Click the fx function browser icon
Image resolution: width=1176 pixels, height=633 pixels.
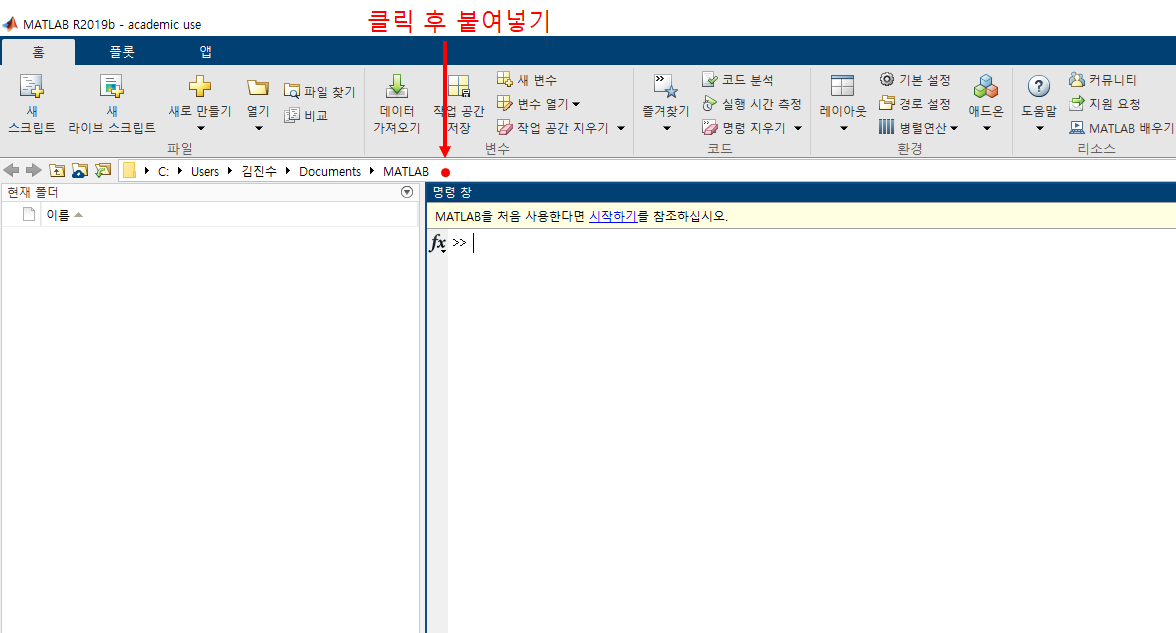(437, 243)
